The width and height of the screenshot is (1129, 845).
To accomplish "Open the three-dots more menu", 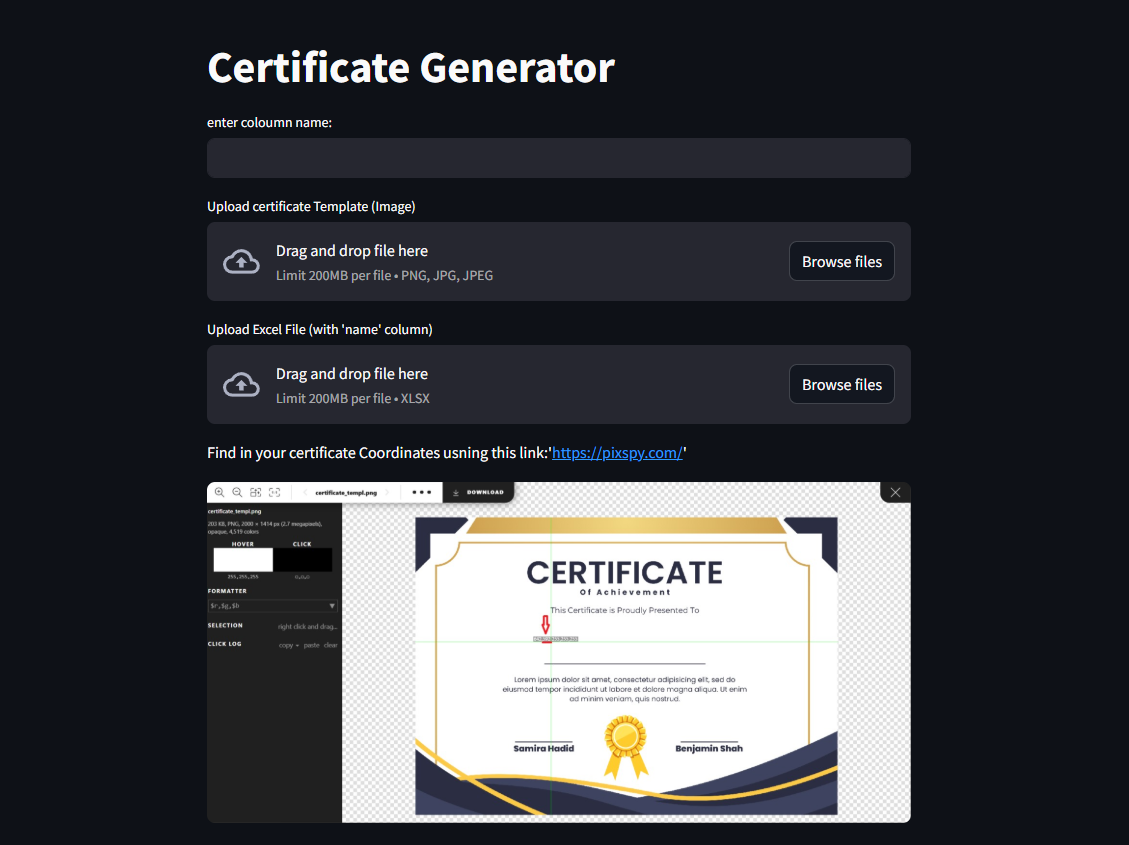I will tap(421, 492).
